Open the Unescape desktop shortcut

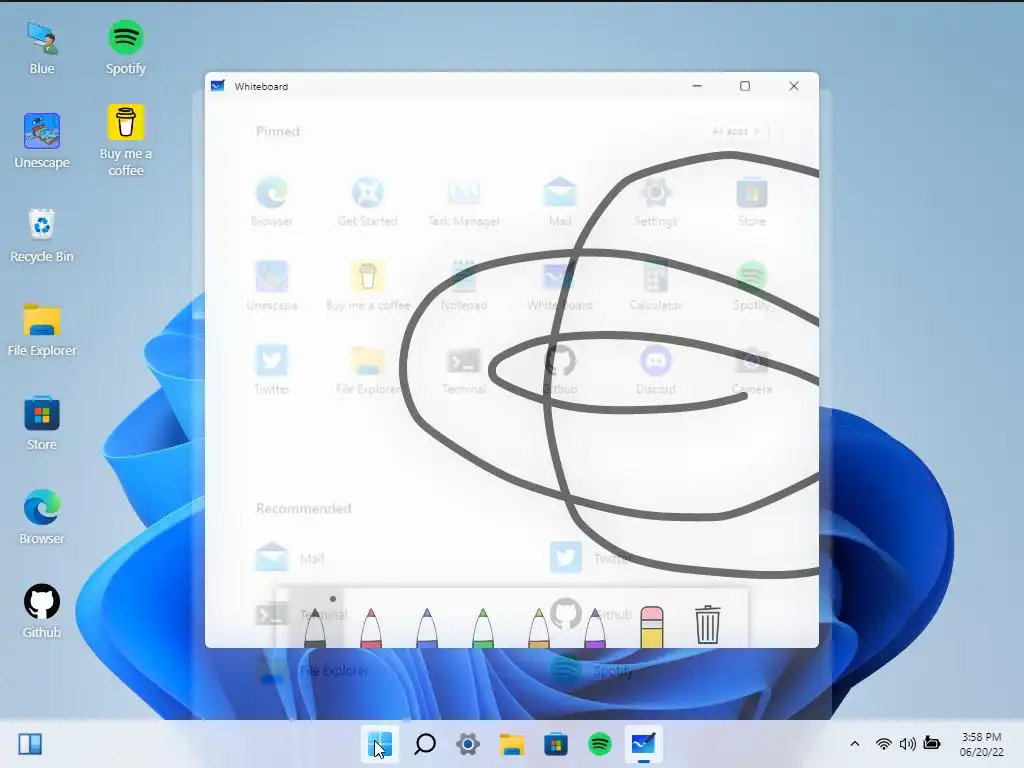tap(42, 141)
